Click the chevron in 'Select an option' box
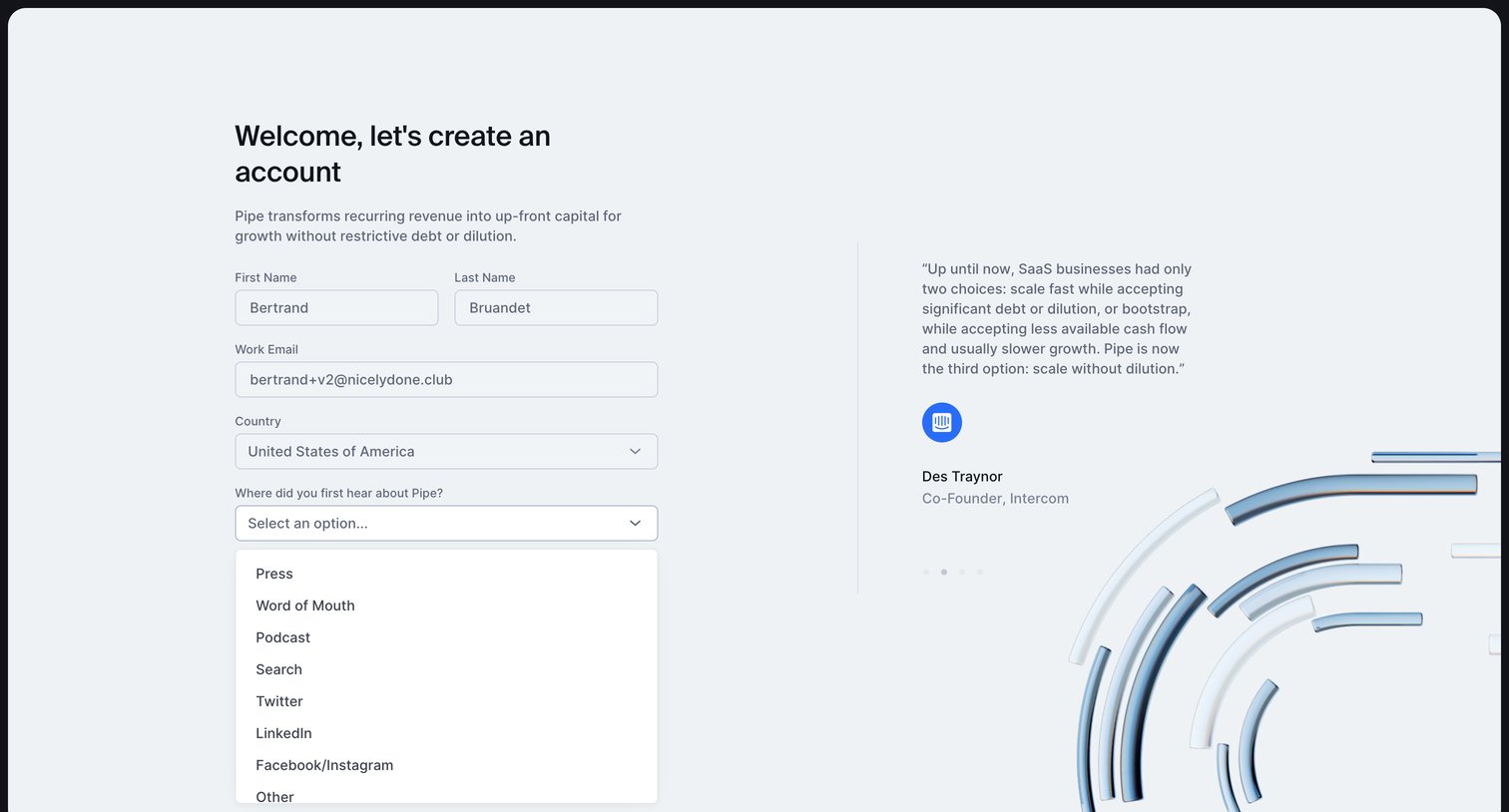The image size is (1509, 812). point(635,523)
